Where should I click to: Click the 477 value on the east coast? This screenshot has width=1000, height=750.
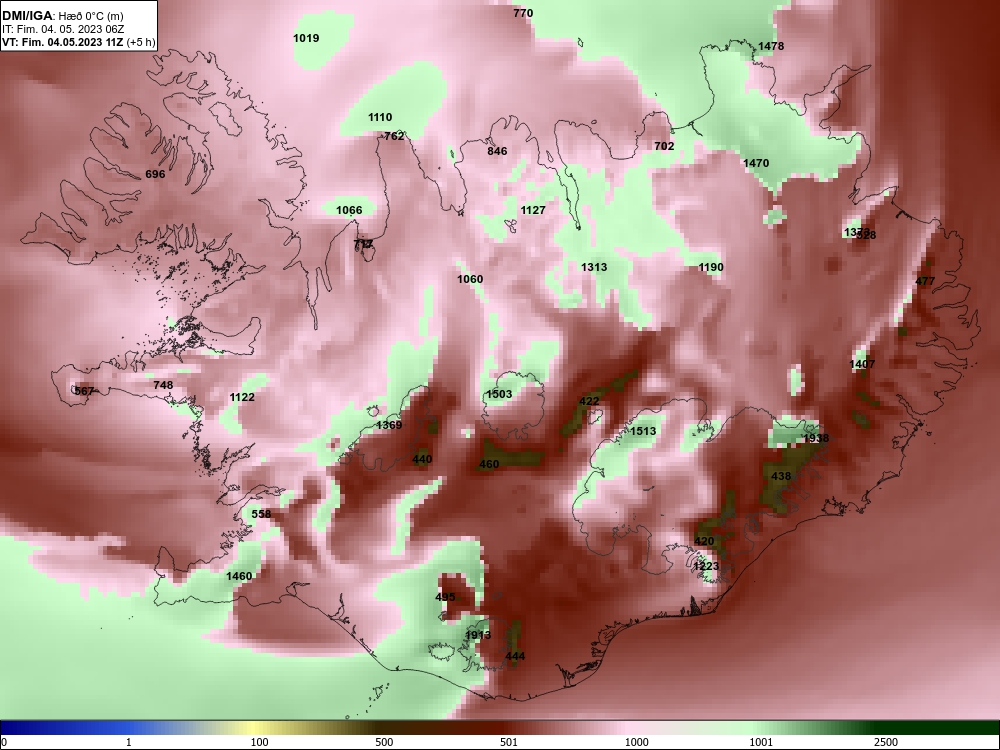[x=925, y=281]
